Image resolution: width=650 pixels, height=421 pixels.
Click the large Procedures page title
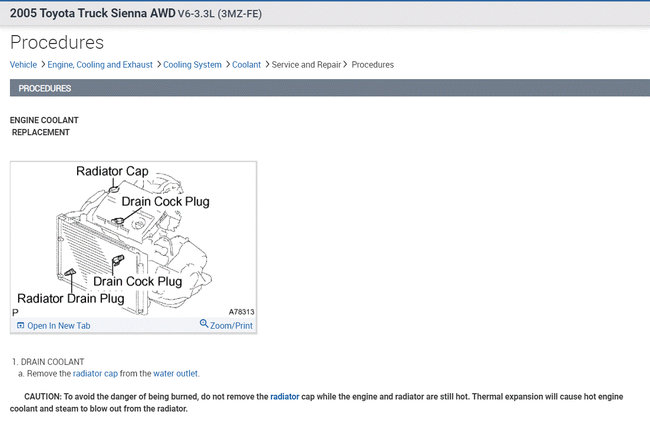coord(57,42)
